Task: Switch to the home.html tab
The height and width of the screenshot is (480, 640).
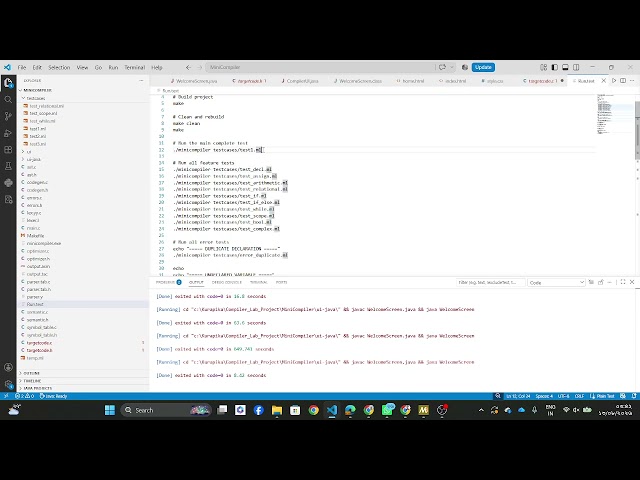Action: click(410, 81)
